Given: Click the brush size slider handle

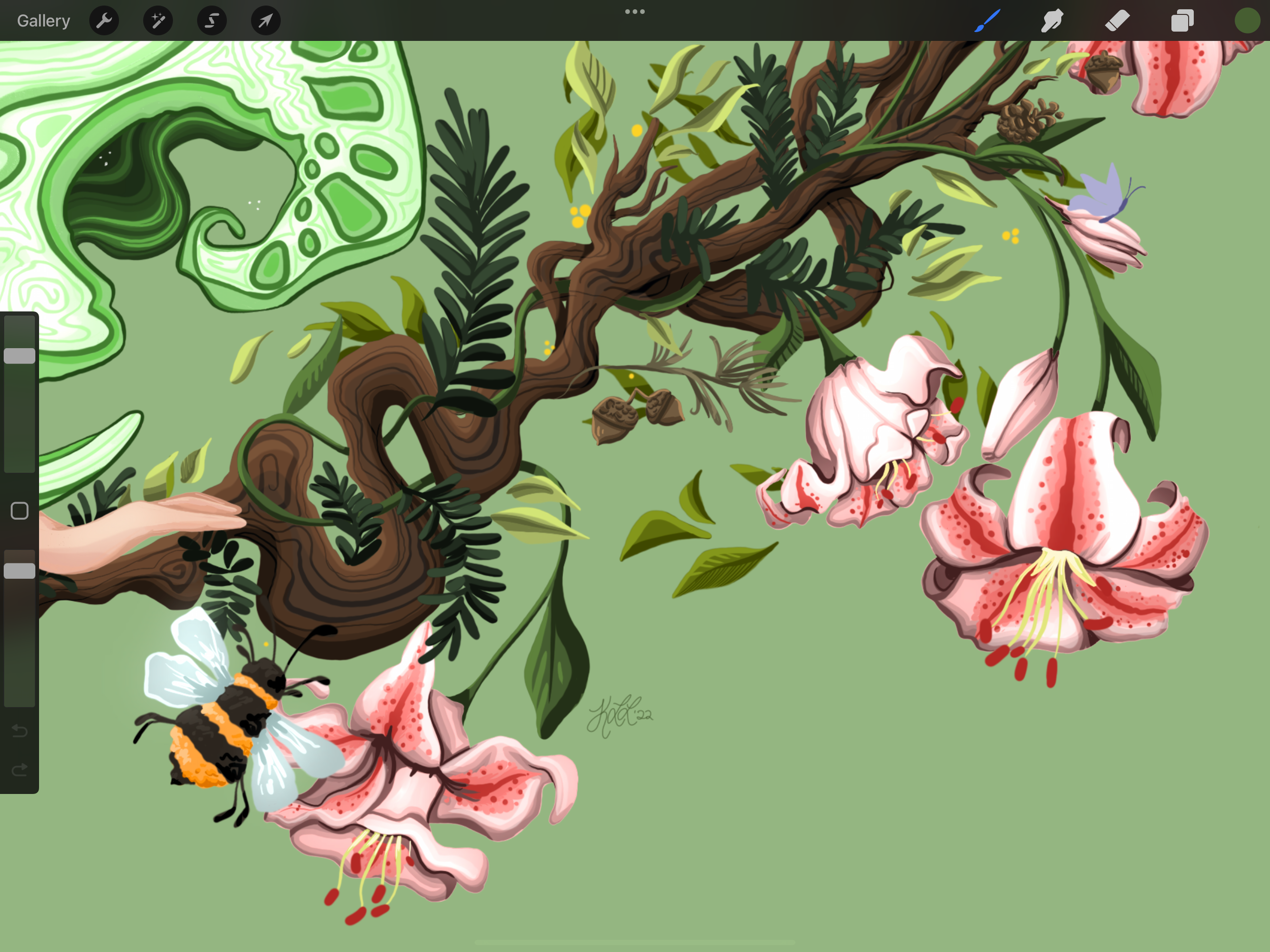Looking at the screenshot, I should [19, 356].
